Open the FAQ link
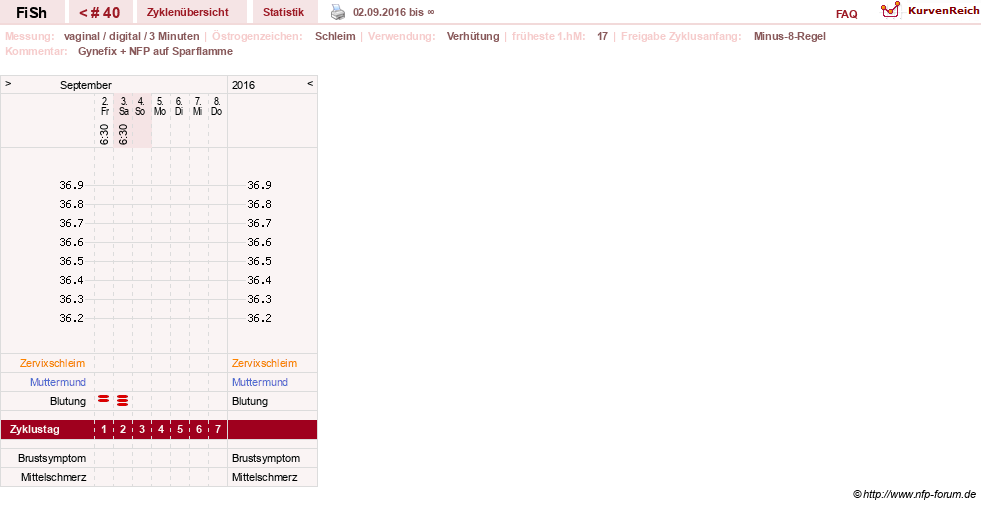The width and height of the screenshot is (981, 506). 846,14
